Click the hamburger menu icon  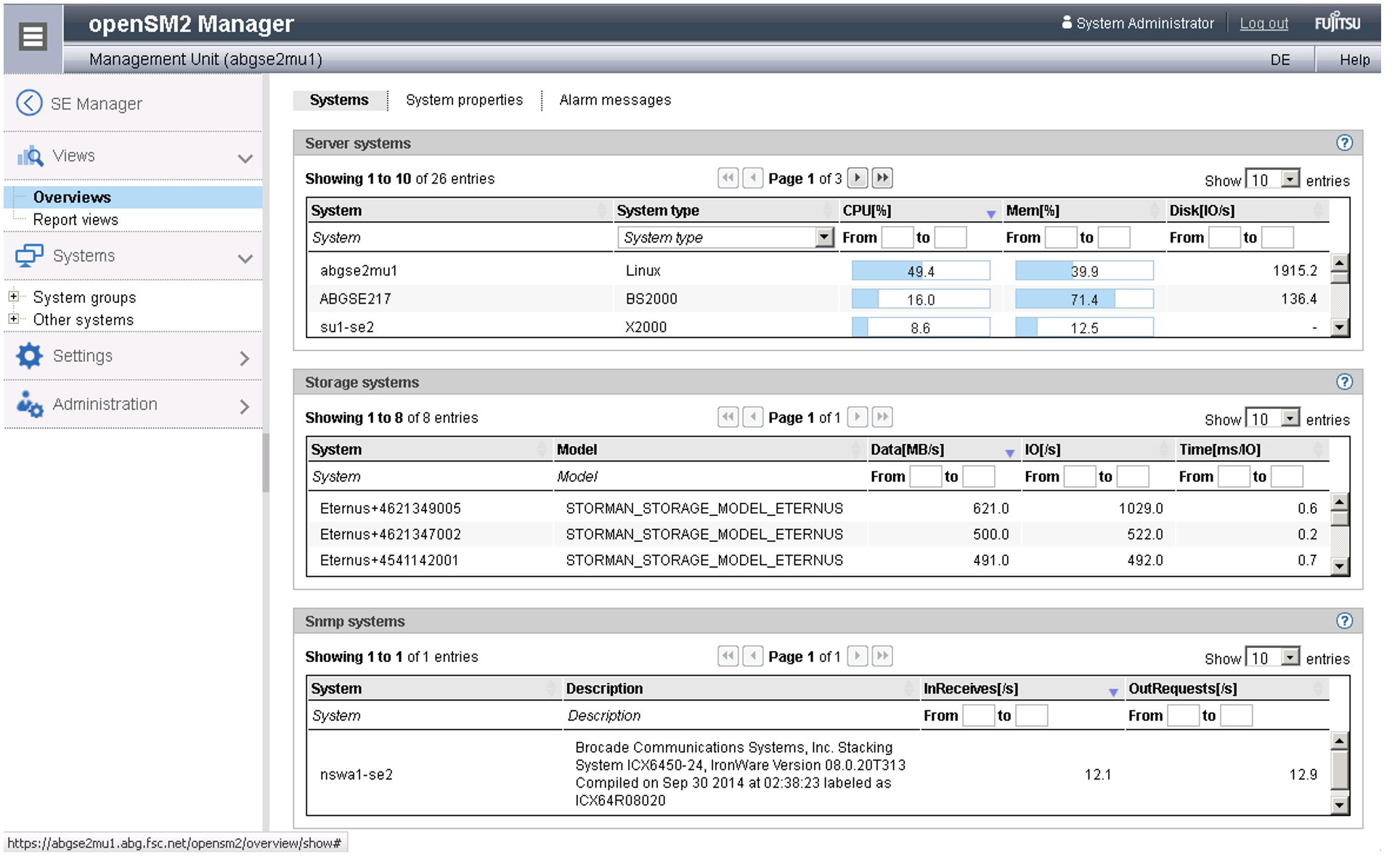click(33, 37)
